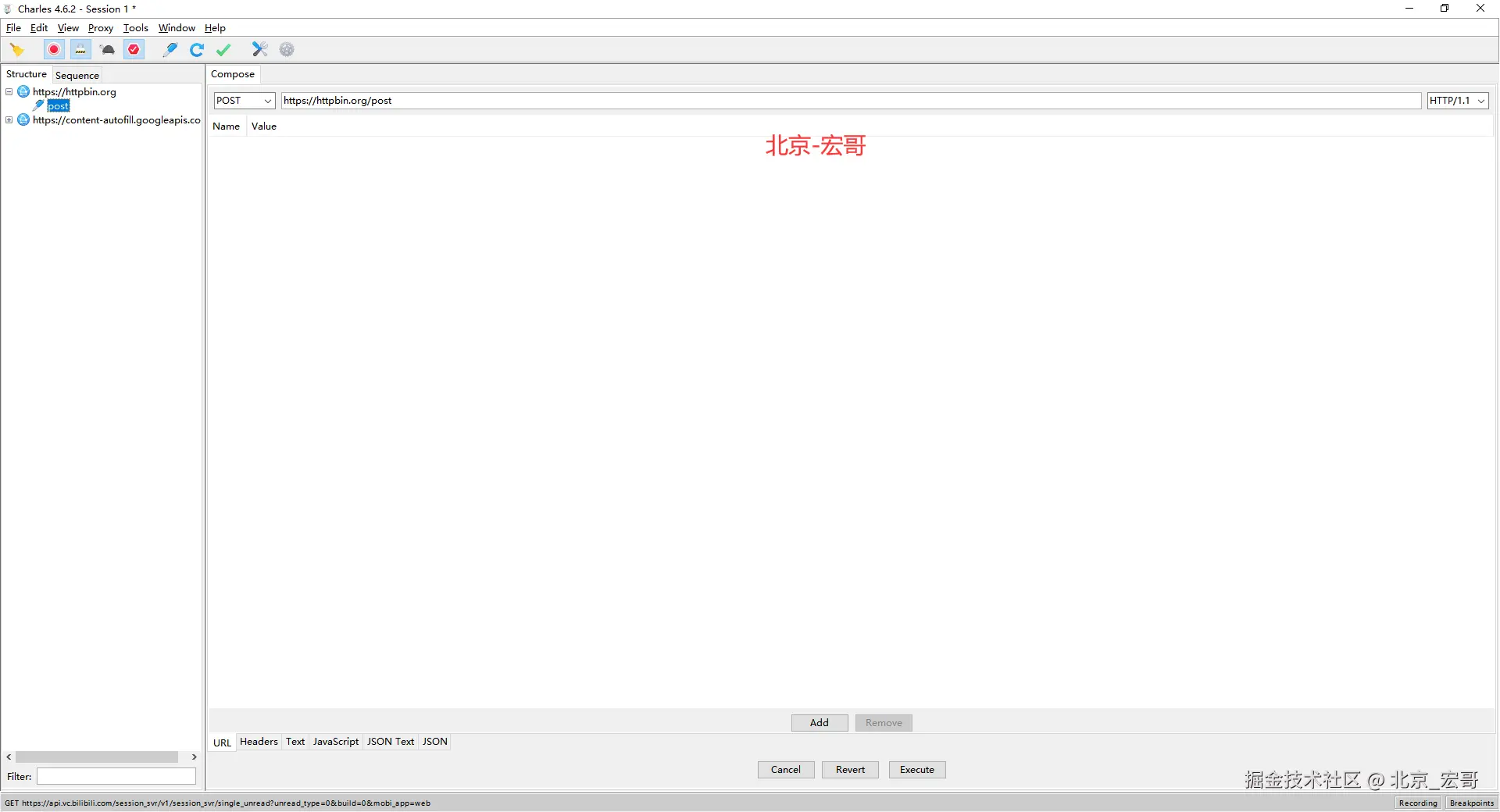Click the globe icon beside content-autofill.googleapis
1500x812 pixels.
pyautogui.click(x=23, y=120)
